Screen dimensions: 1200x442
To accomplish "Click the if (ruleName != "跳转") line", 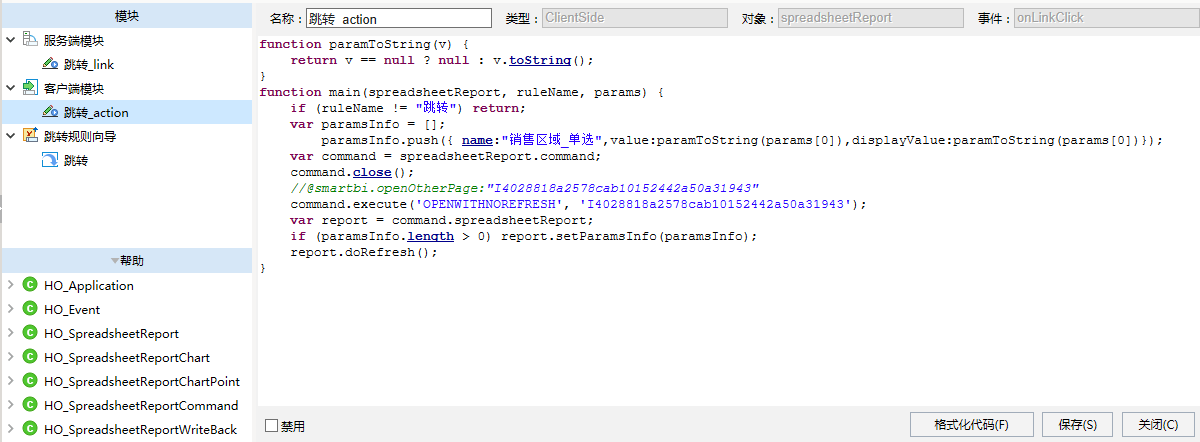I will click(408, 108).
